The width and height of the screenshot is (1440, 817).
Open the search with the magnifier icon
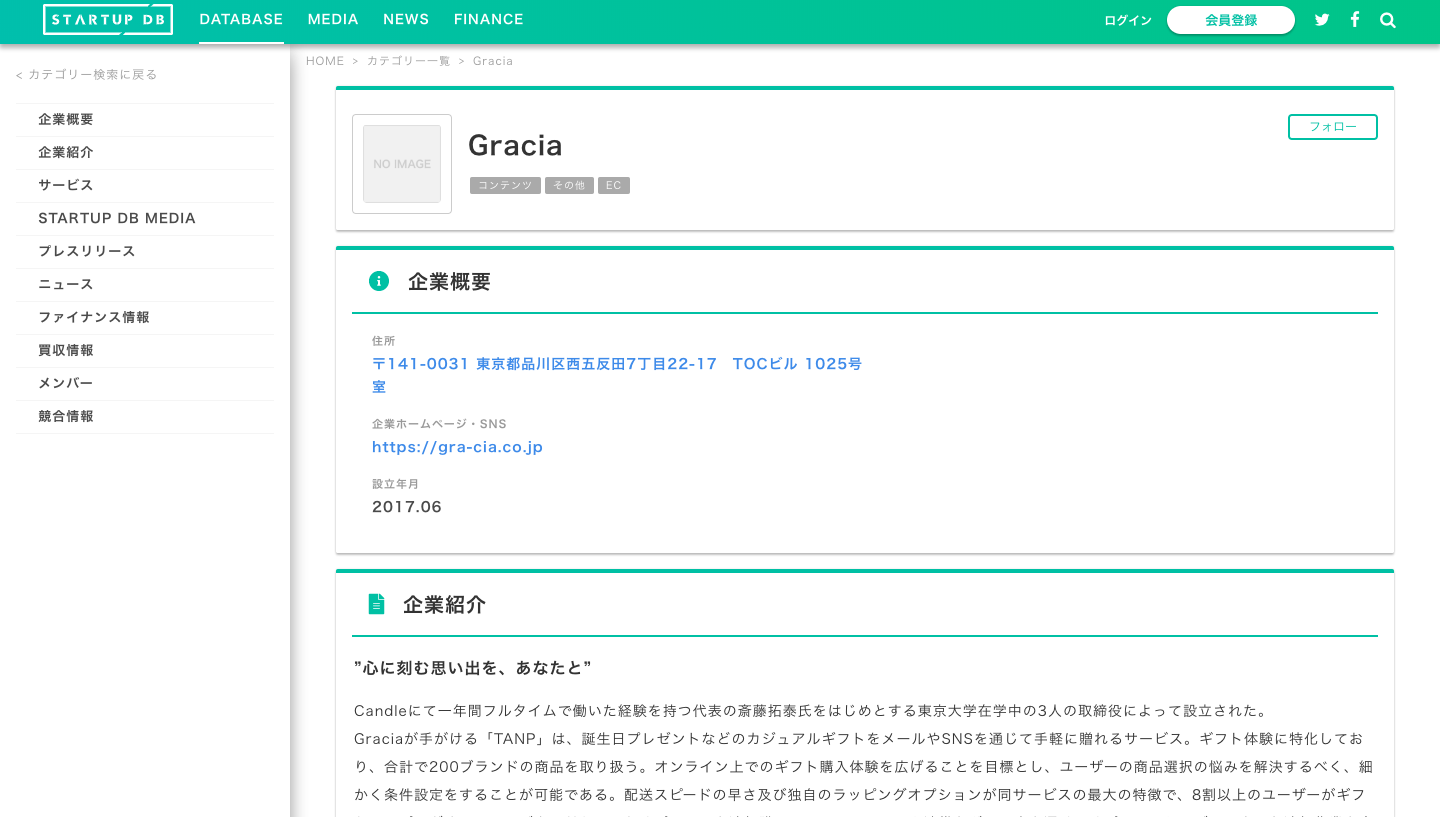[x=1388, y=20]
